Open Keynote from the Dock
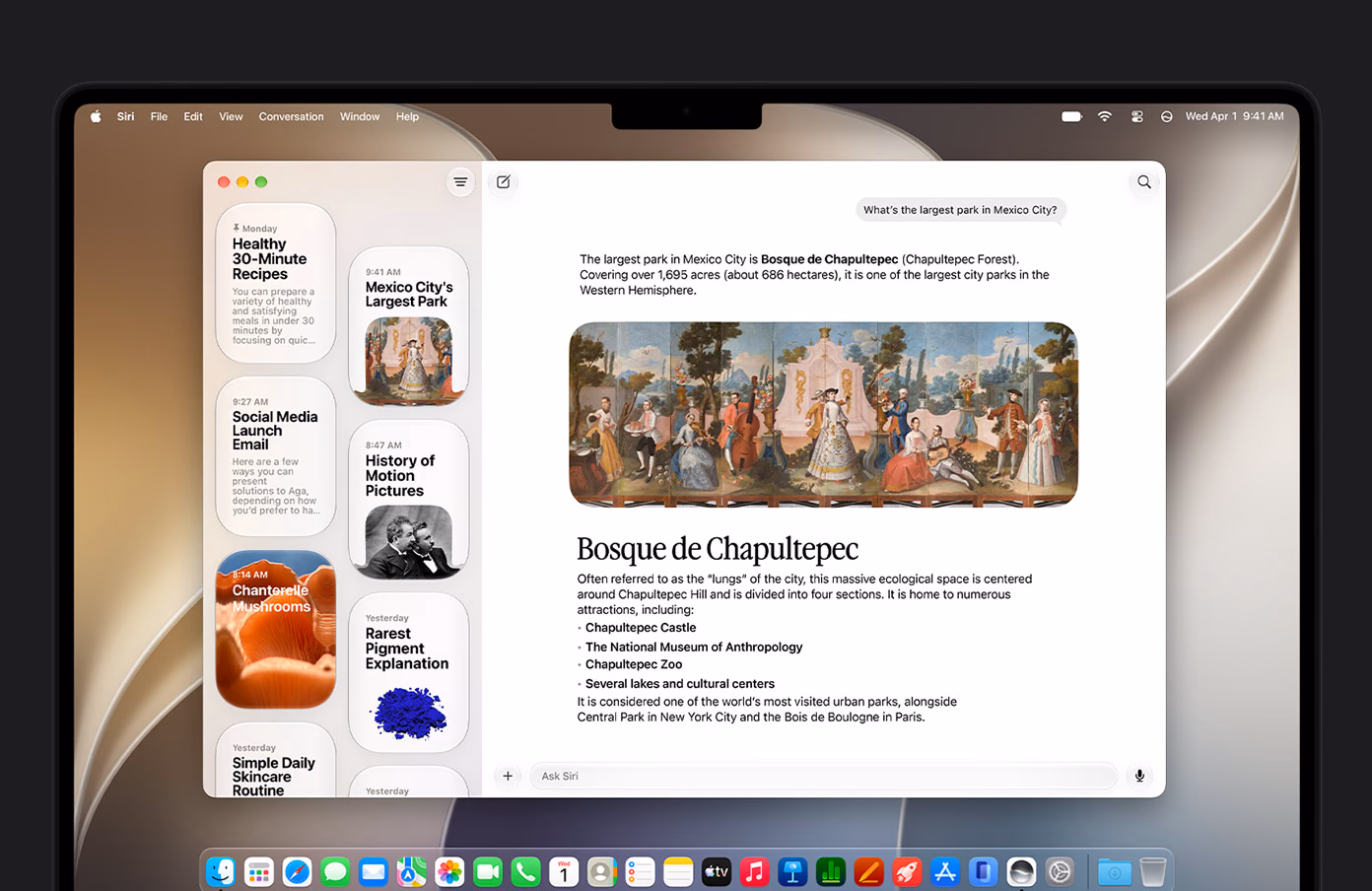1372x891 pixels. pyautogui.click(x=792, y=871)
